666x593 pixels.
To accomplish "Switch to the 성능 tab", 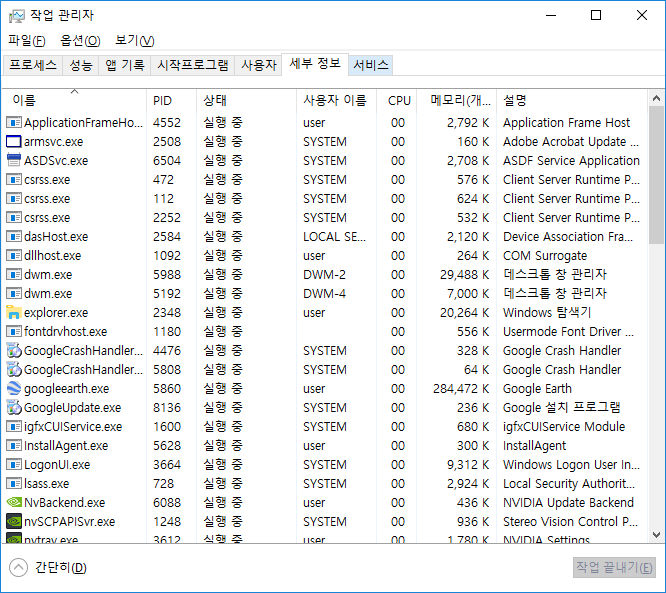I will coord(81,65).
